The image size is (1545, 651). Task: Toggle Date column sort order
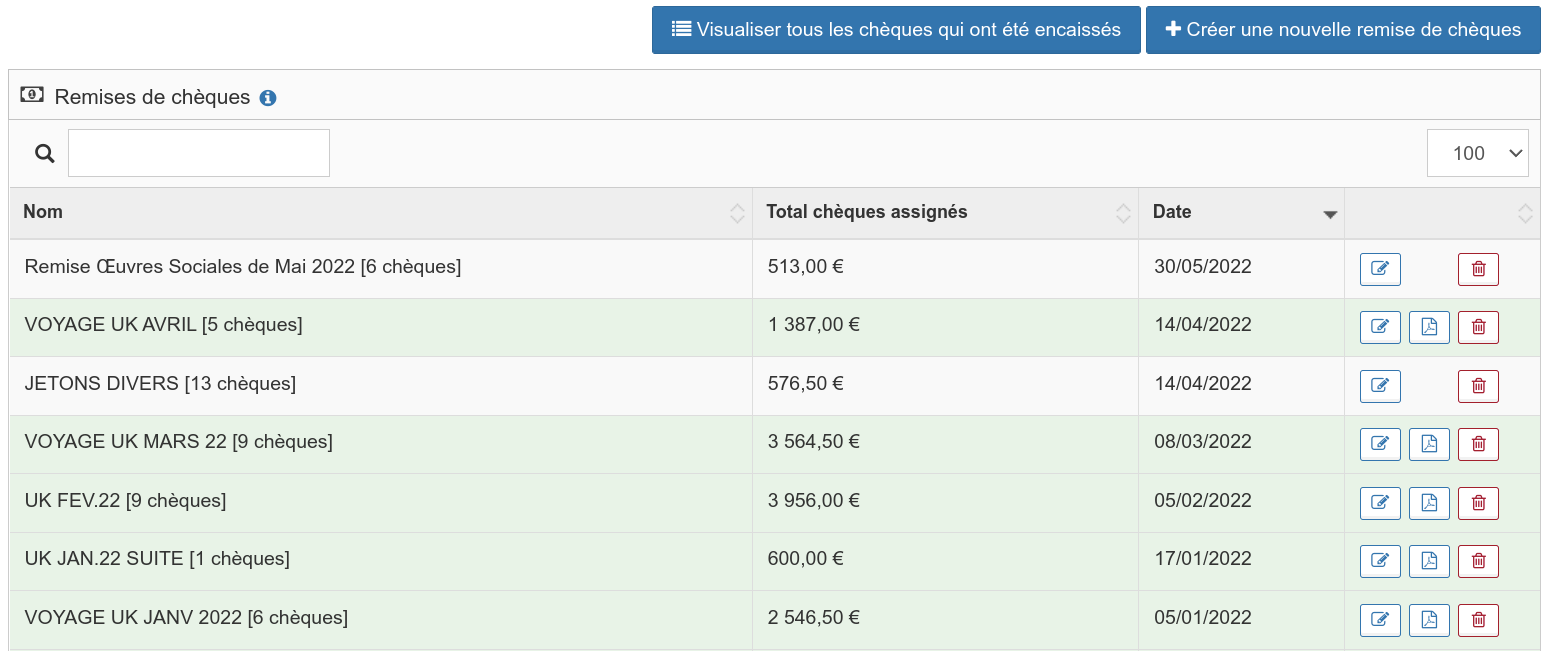[x=1241, y=212]
